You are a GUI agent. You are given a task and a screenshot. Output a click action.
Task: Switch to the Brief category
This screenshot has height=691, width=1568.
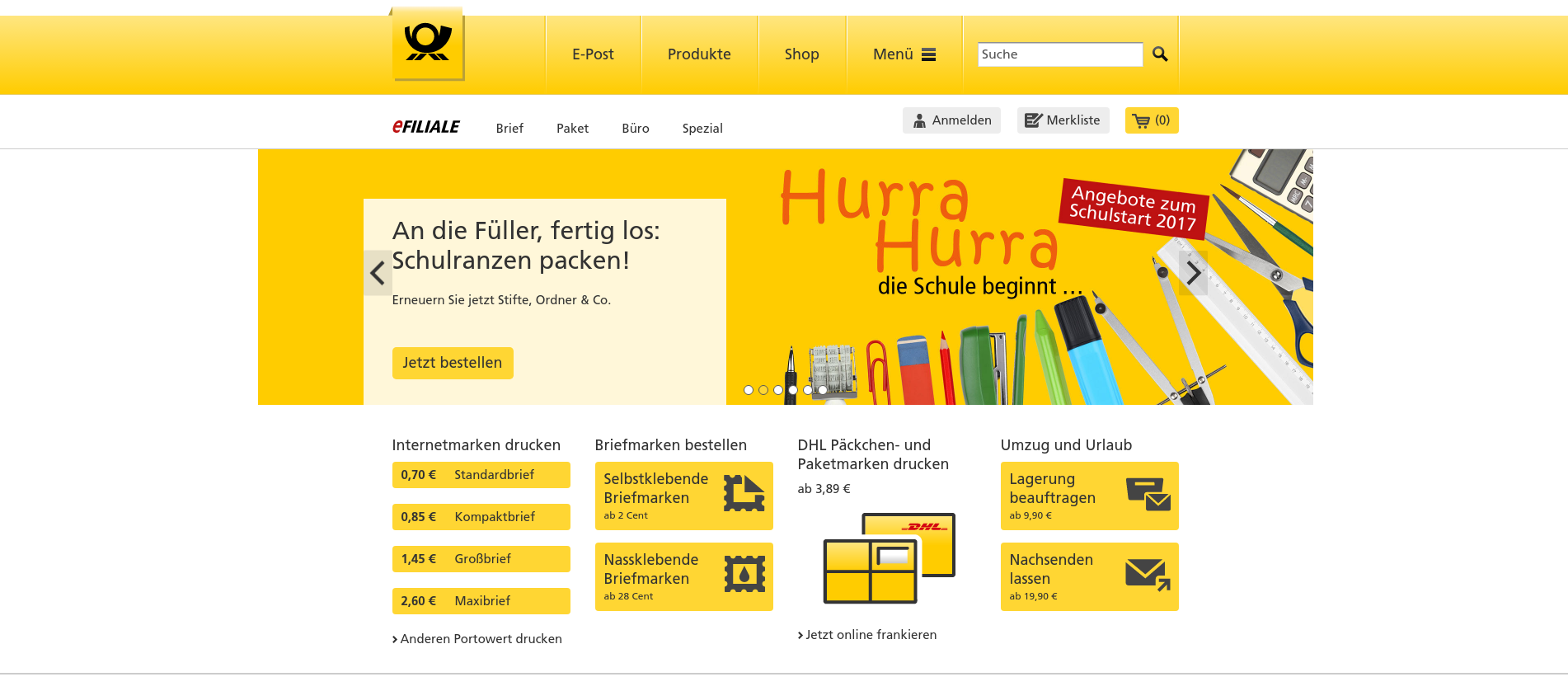click(x=509, y=129)
